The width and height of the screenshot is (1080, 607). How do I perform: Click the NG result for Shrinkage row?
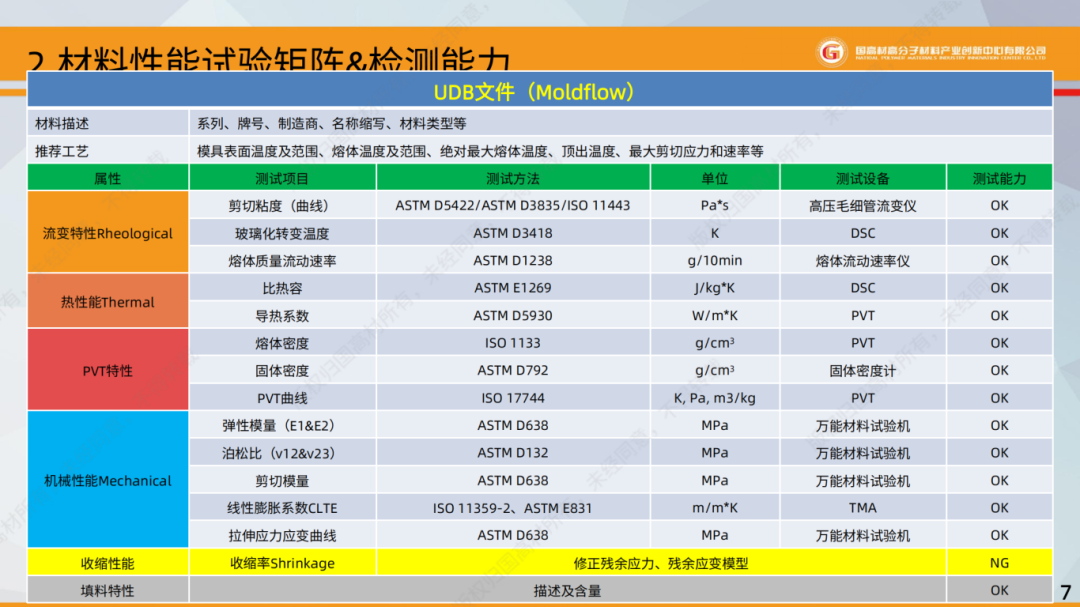999,562
